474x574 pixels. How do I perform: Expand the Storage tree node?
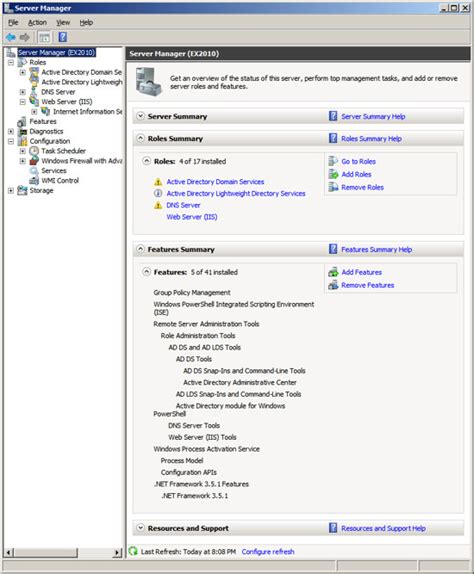[x=11, y=190]
